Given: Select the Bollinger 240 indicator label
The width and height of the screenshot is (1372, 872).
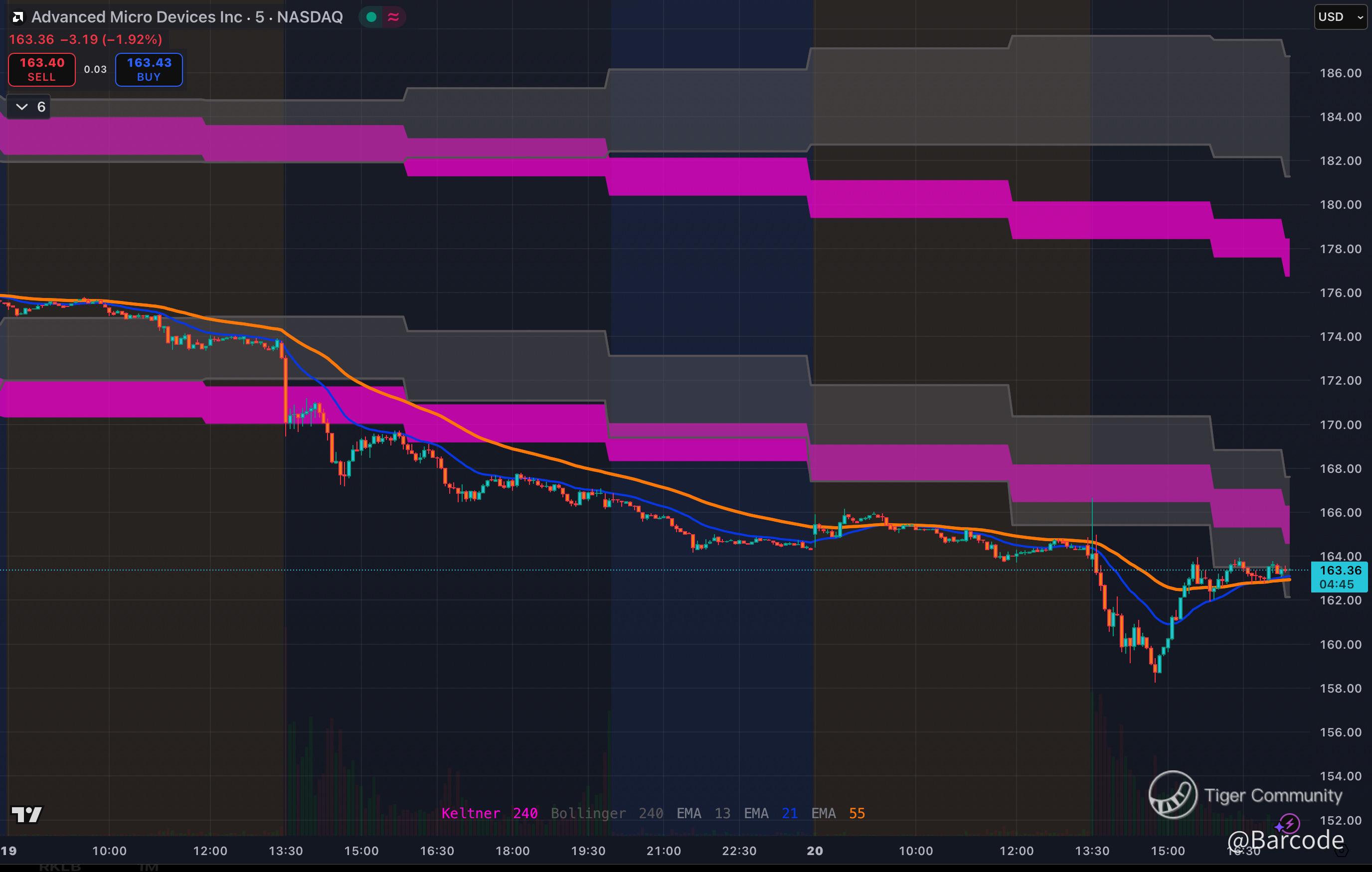Looking at the screenshot, I should pyautogui.click(x=606, y=813).
